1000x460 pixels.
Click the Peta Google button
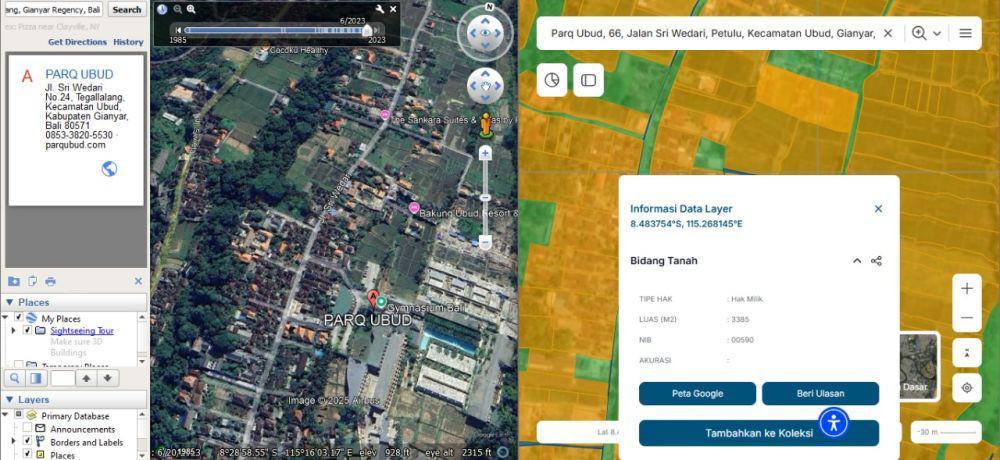[697, 394]
